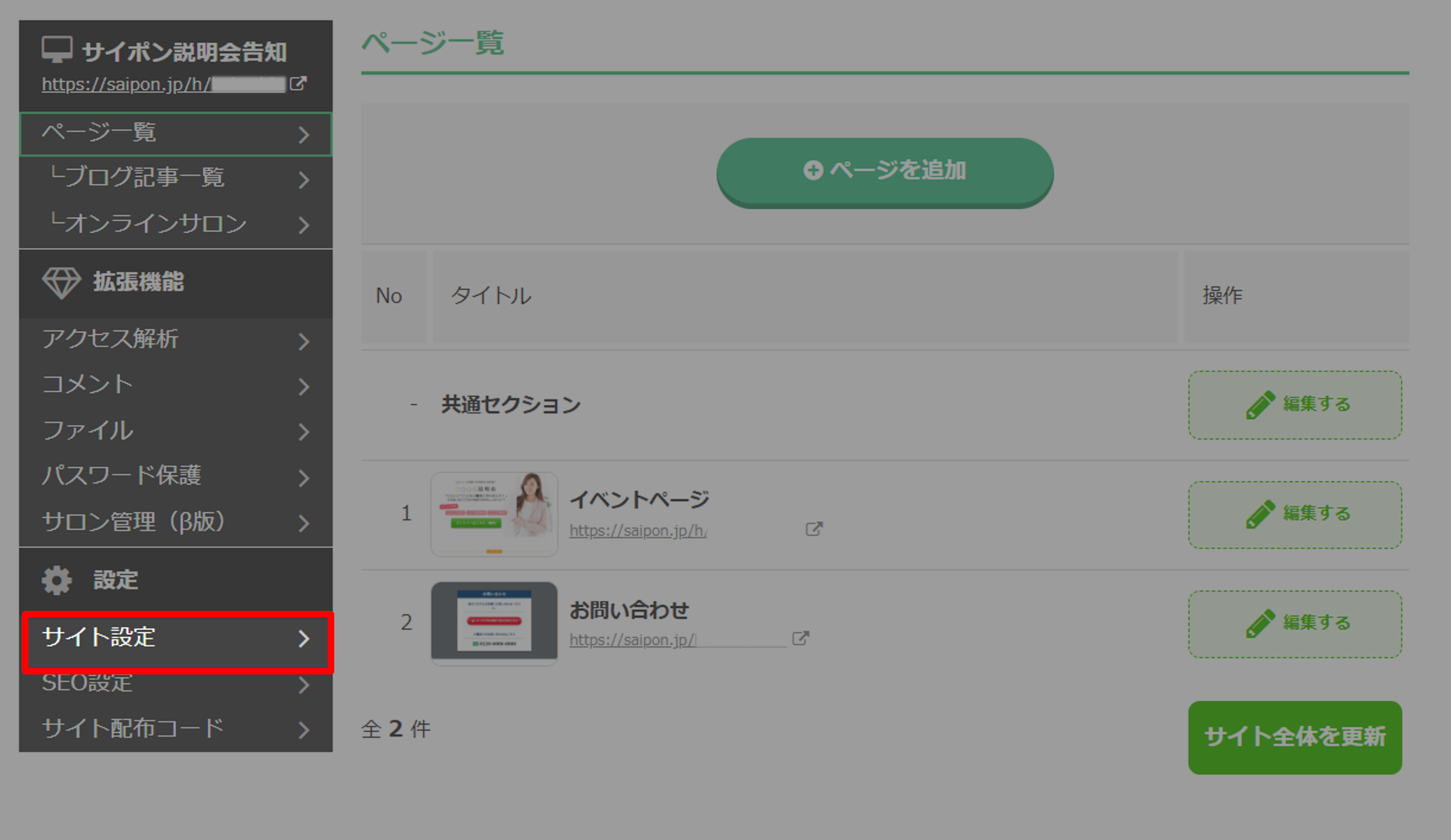
Task: Click external link icon beside site URL
Action: click(x=298, y=84)
